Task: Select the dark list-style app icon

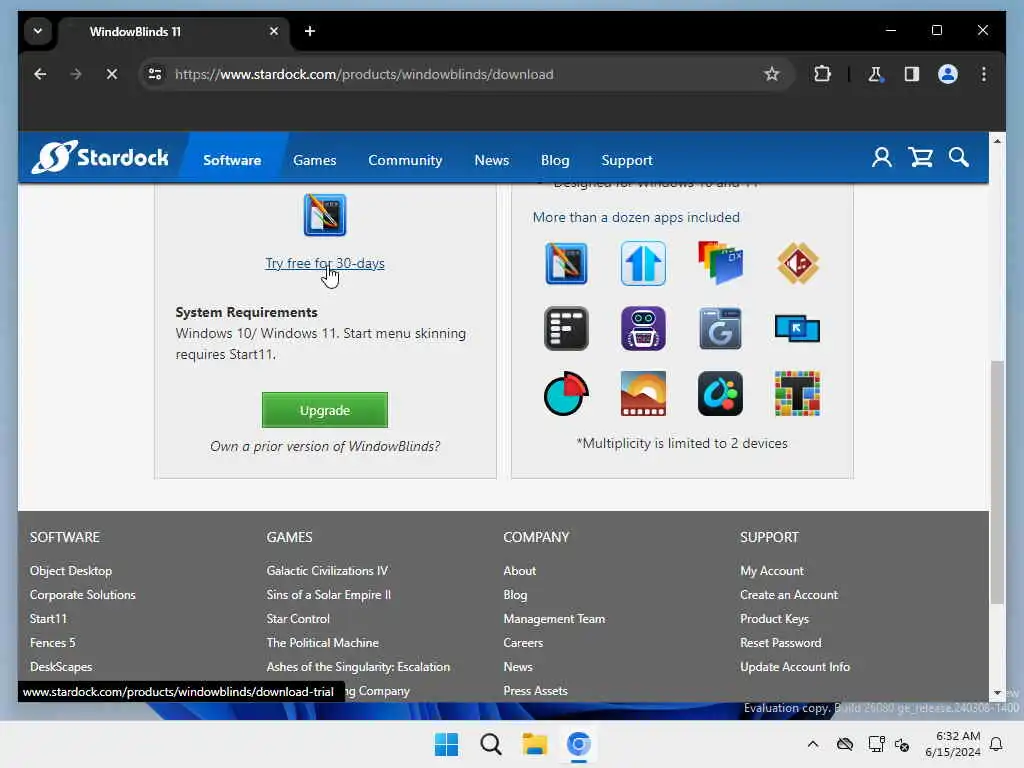Action: tap(566, 328)
